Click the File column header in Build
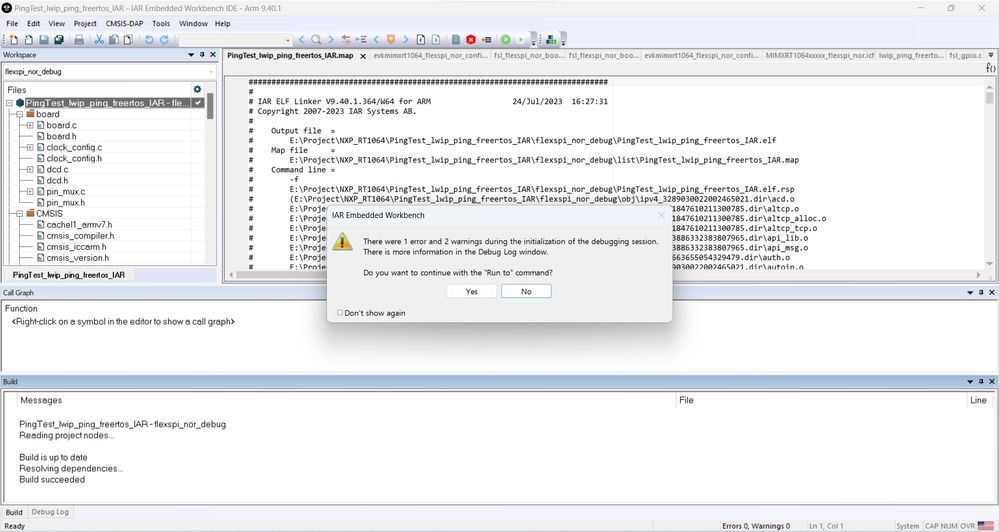This screenshot has width=999, height=532. [x=686, y=400]
